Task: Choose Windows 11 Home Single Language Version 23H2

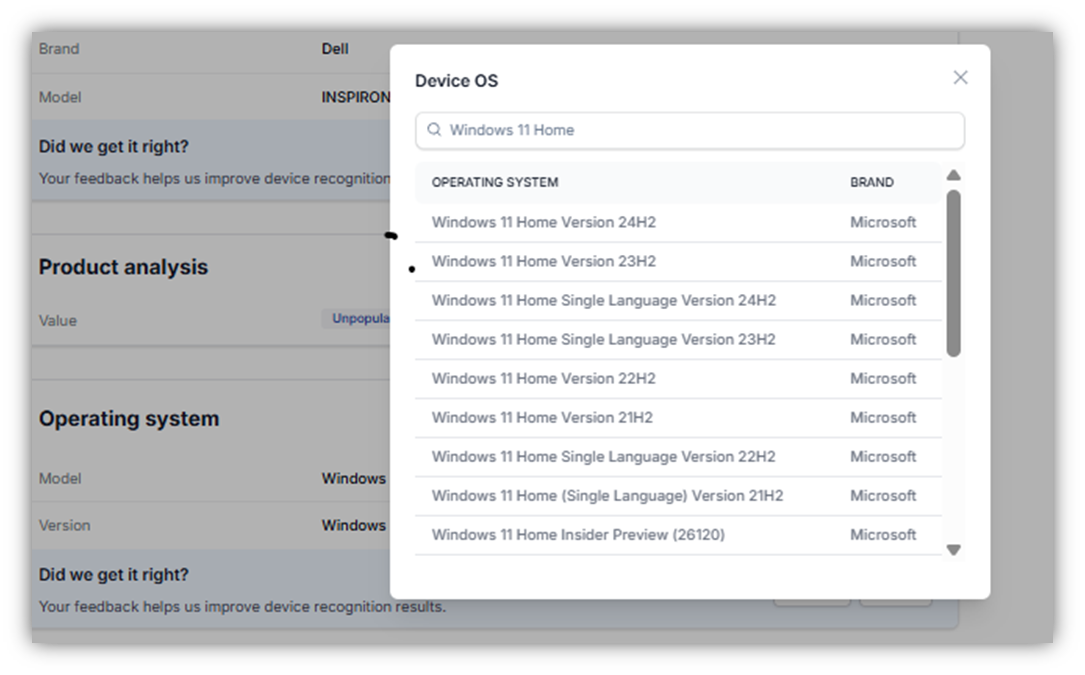Action: click(678, 339)
